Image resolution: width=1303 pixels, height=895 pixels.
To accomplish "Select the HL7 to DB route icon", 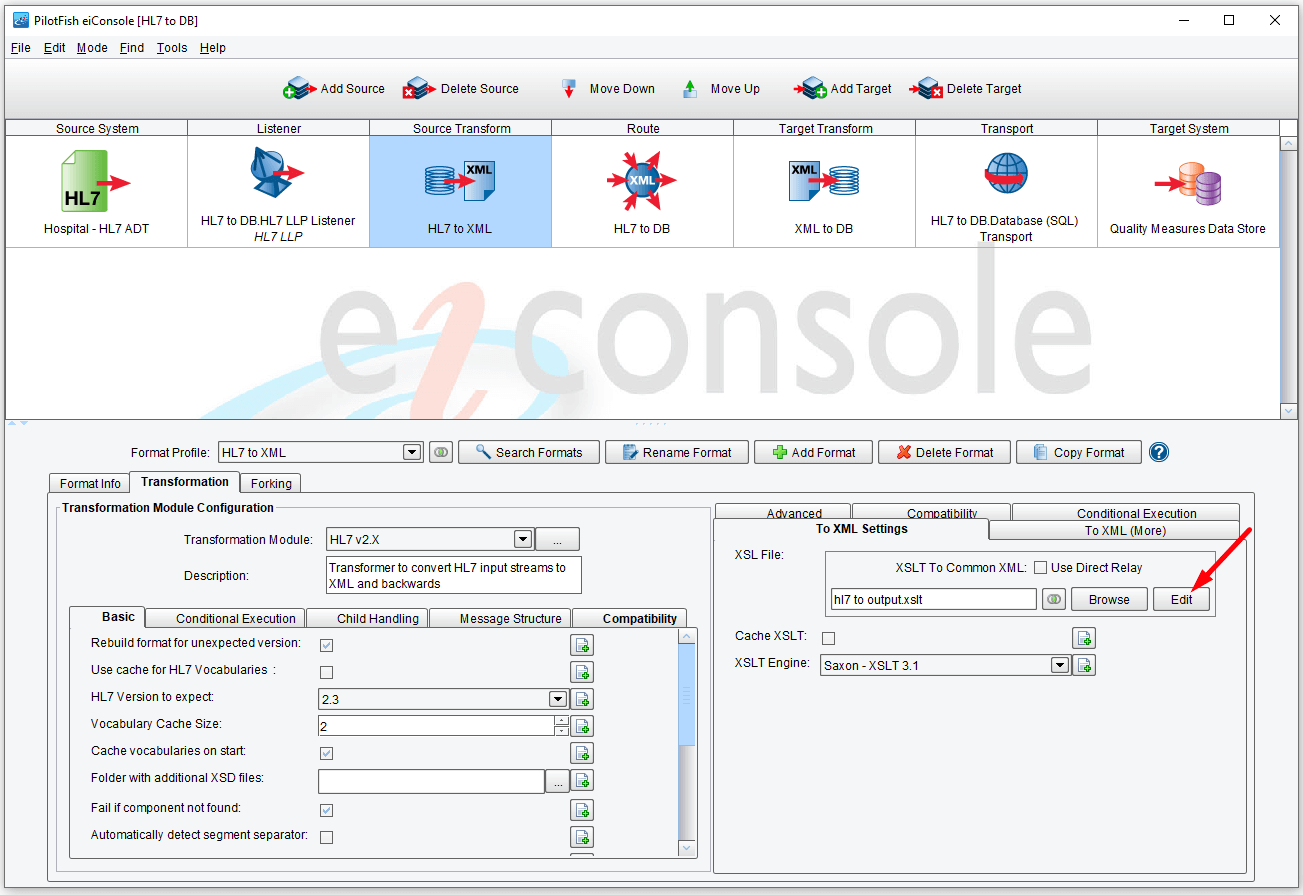I will pos(642,181).
